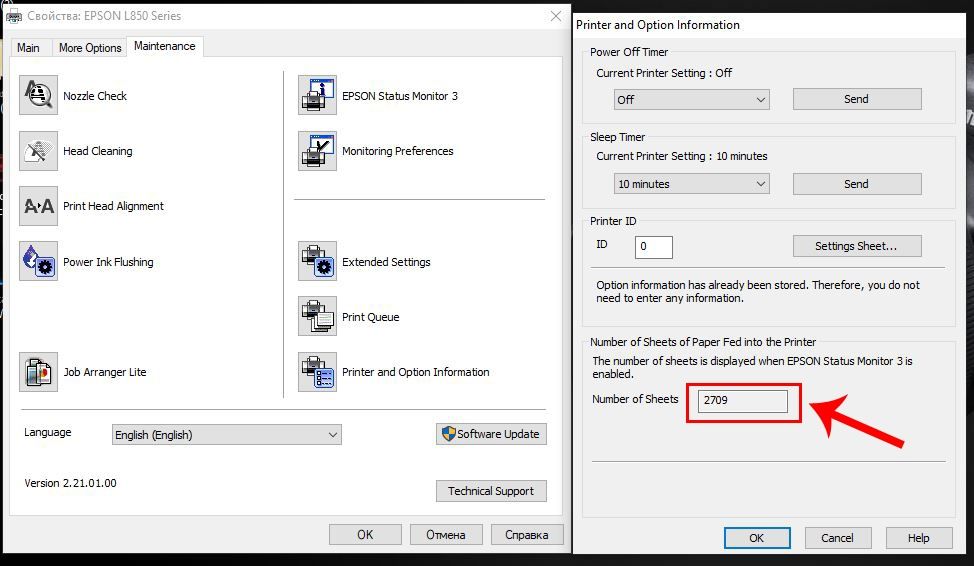Confirm properties dialog with OK button
Image resolution: width=974 pixels, height=566 pixels.
[x=365, y=534]
